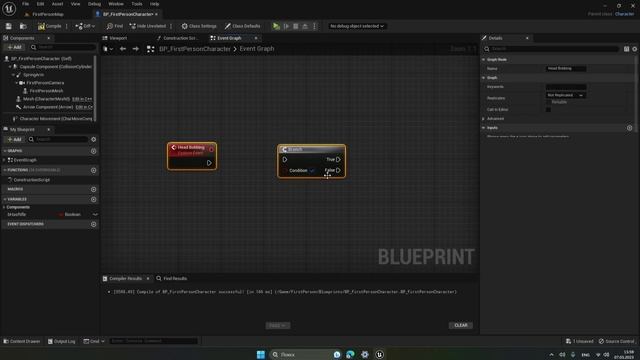Image resolution: width=640 pixels, height=360 pixels.
Task: Open the Edit menu
Action: (x=40, y=4)
